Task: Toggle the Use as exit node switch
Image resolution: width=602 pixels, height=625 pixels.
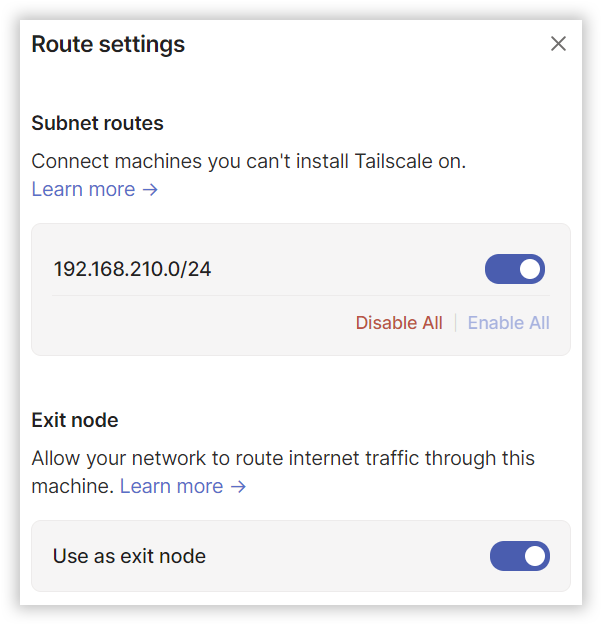Action: pos(519,556)
